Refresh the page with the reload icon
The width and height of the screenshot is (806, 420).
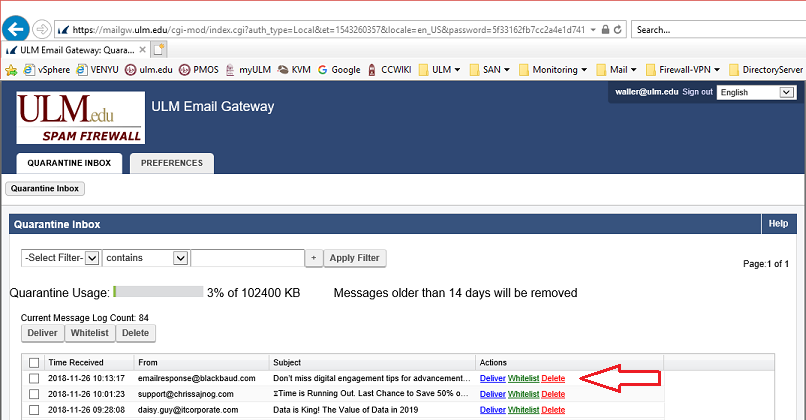tap(617, 30)
